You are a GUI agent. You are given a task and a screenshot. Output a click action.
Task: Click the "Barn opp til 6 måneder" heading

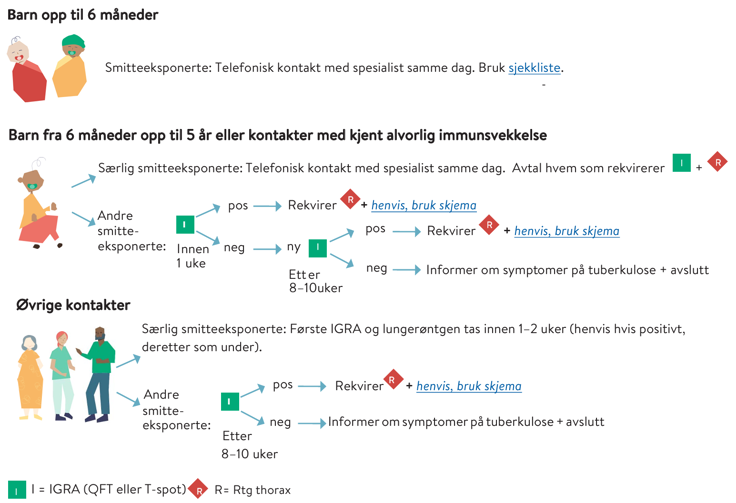(83, 15)
